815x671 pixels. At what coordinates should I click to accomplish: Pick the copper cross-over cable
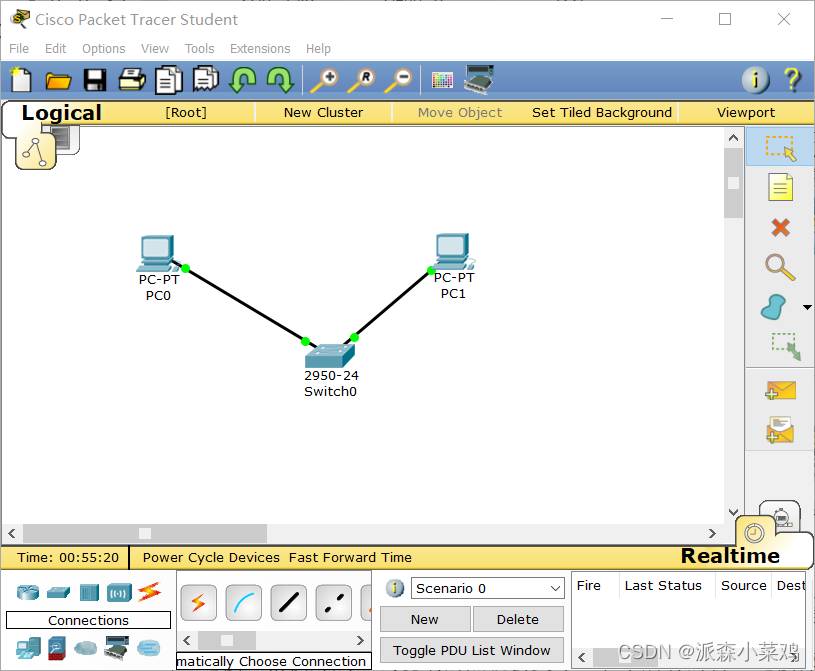click(x=334, y=602)
